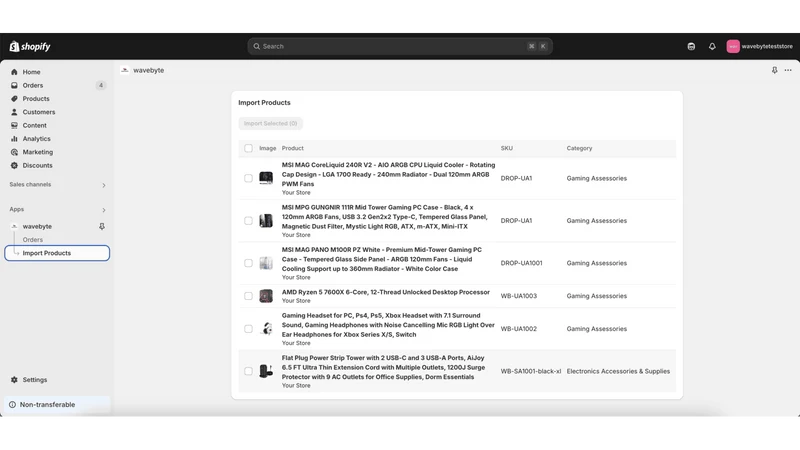Click CoreLiquid 240R product thumbnail

click(x=266, y=178)
